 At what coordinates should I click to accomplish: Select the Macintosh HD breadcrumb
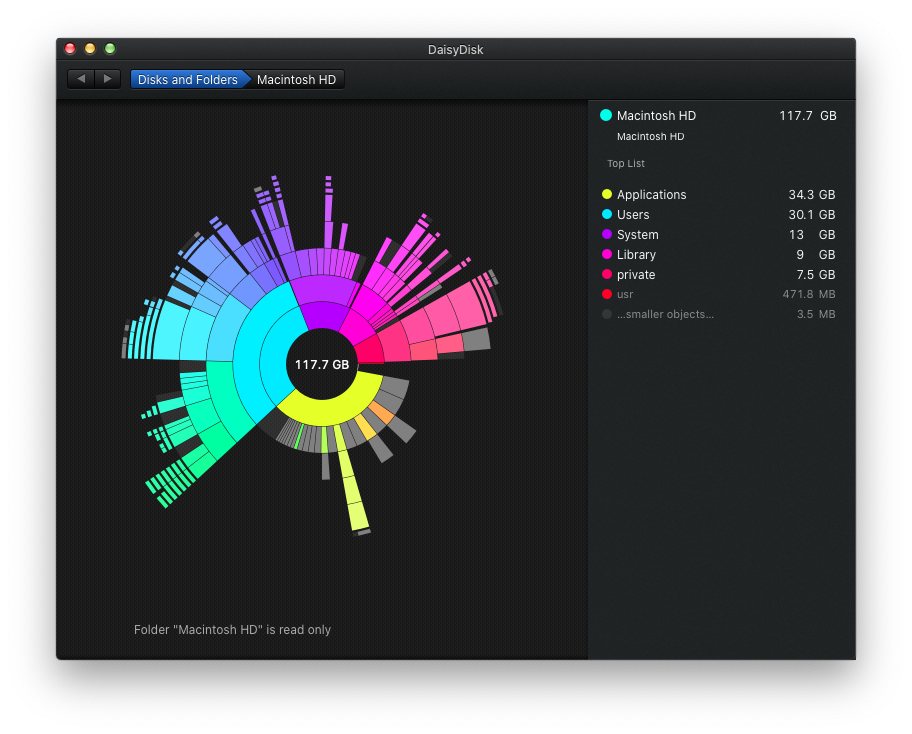pyautogui.click(x=297, y=80)
